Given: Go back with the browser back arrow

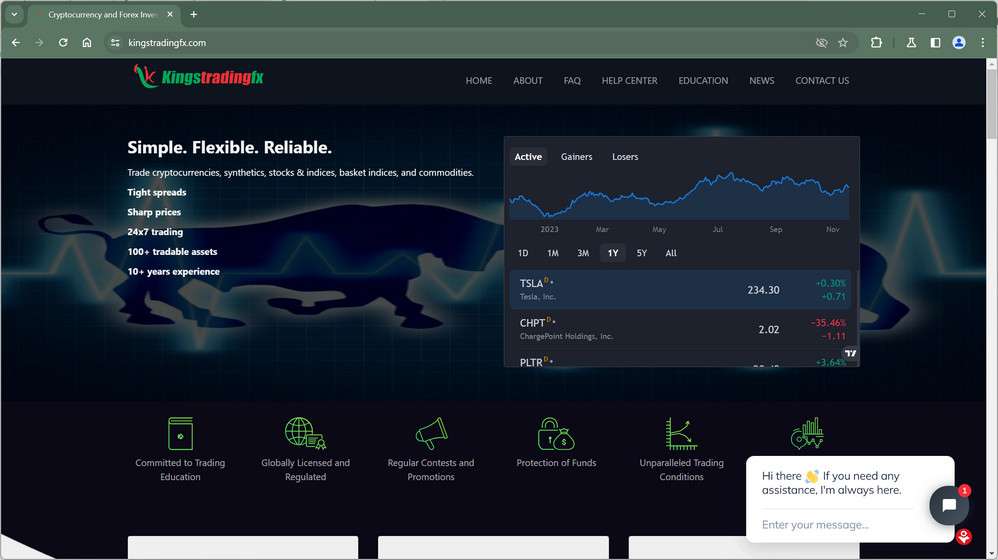Looking at the screenshot, I should click(x=16, y=43).
